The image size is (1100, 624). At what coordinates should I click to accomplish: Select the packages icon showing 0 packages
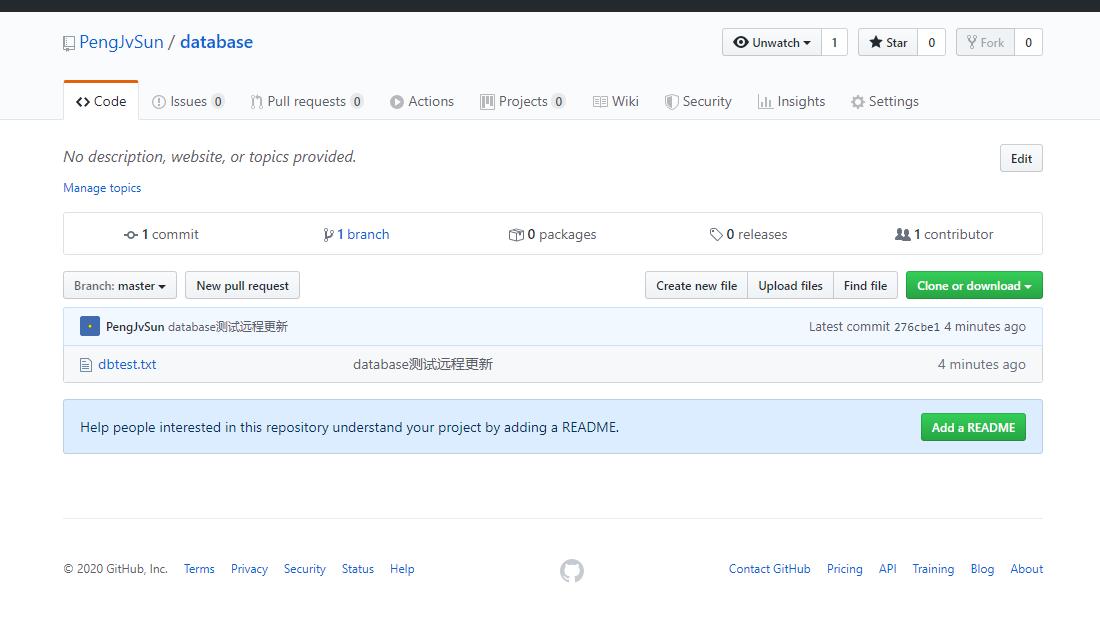coord(516,234)
